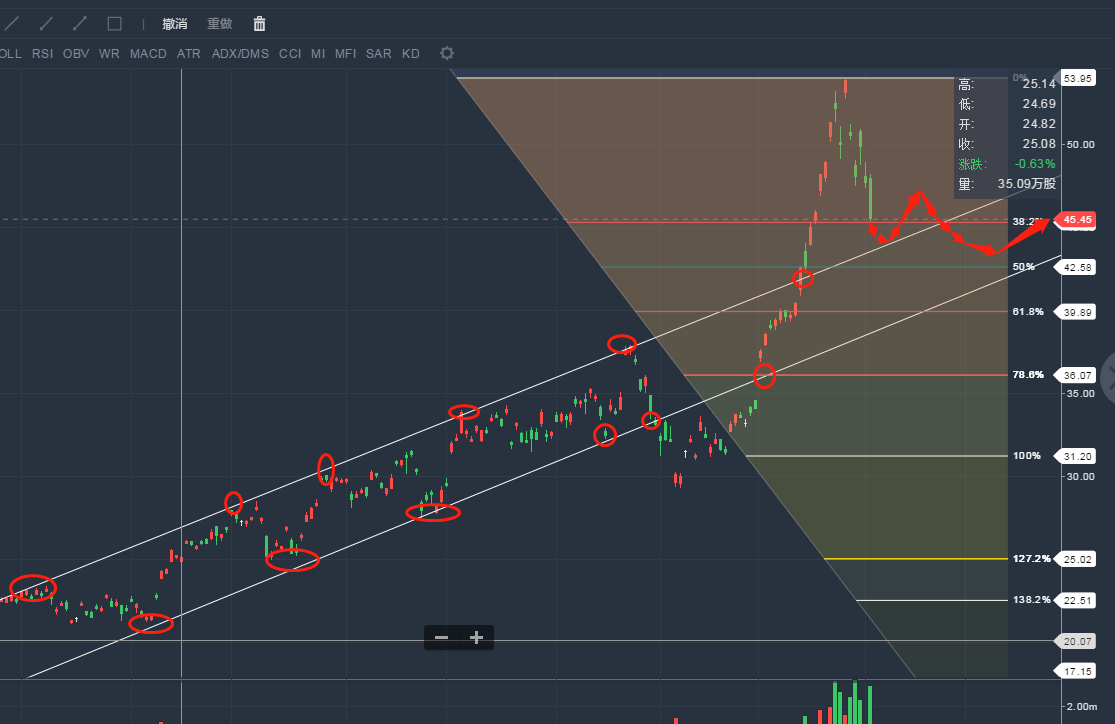Click the volume value 35.09万股

pos(1026,183)
